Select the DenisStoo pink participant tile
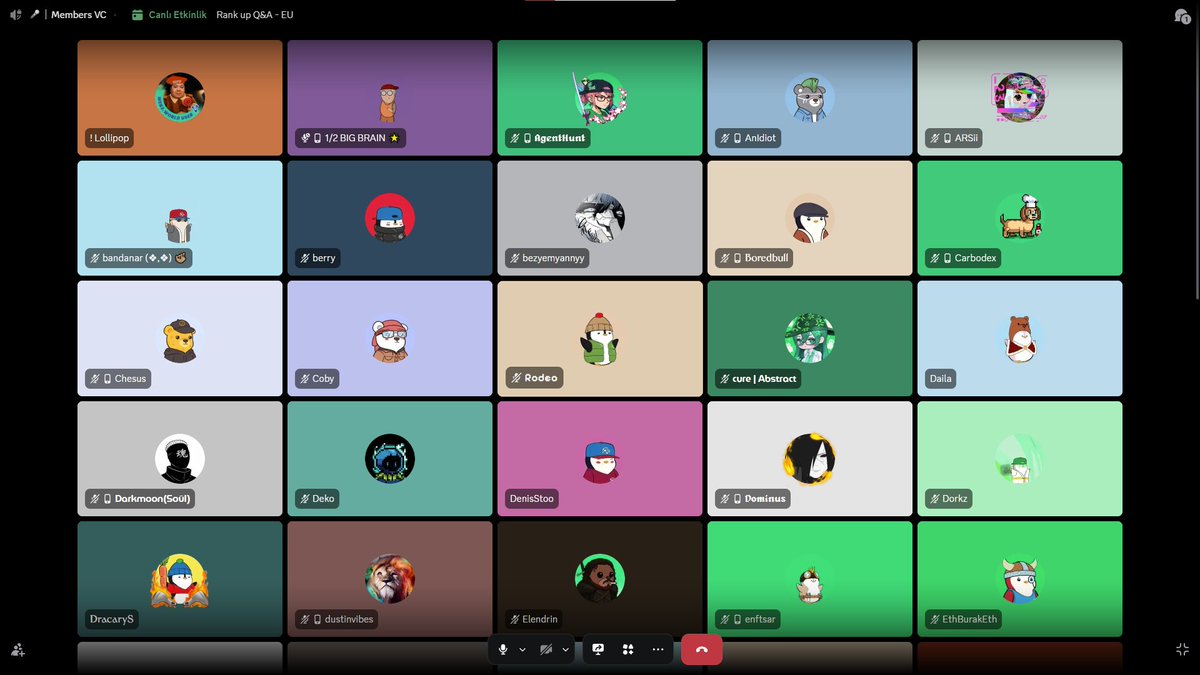Image resolution: width=1200 pixels, height=675 pixels. pyautogui.click(x=600, y=459)
